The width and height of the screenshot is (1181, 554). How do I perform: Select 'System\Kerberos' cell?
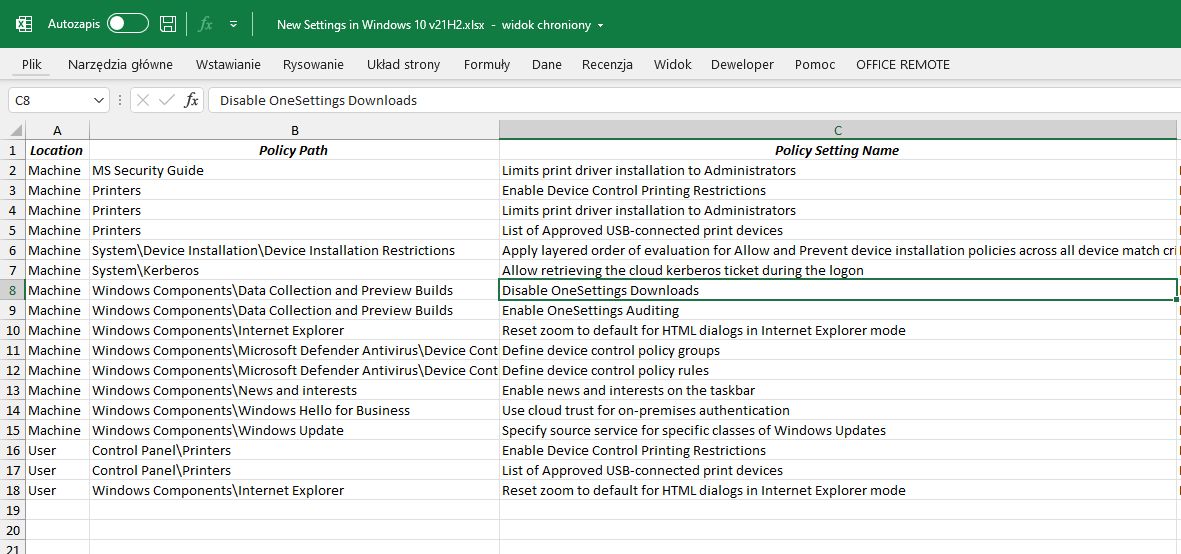tap(294, 270)
